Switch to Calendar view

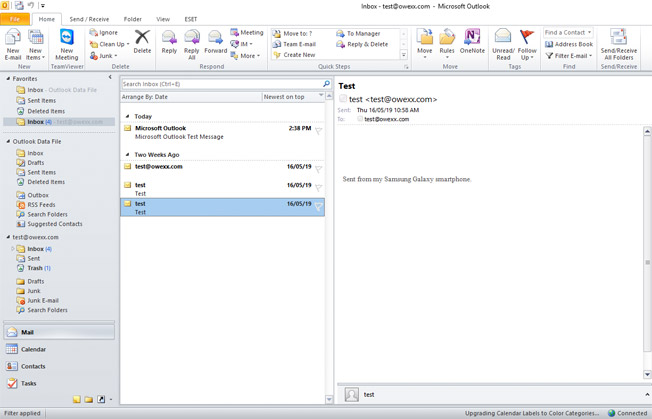pyautogui.click(x=59, y=349)
